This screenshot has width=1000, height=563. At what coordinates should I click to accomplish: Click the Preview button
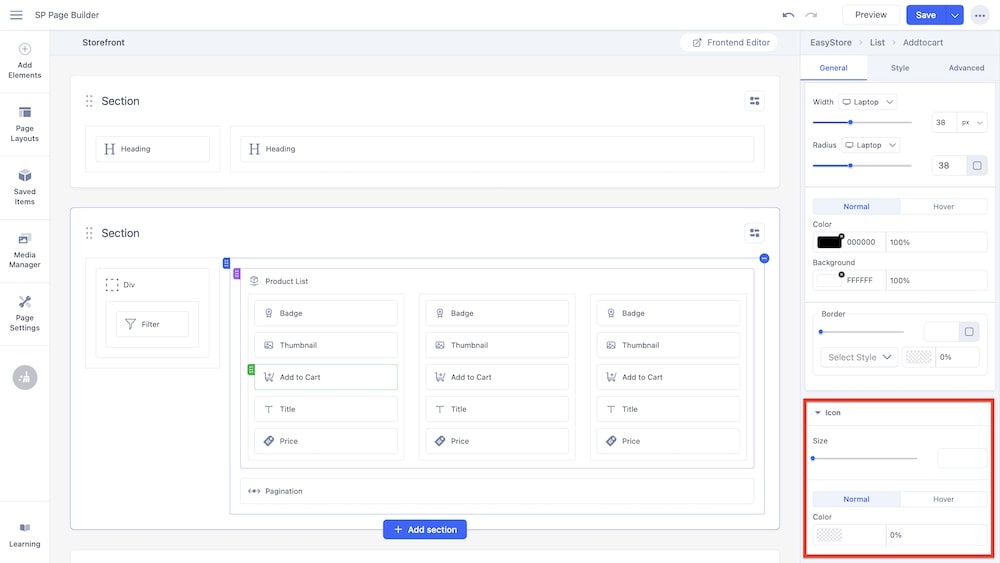pyautogui.click(x=870, y=15)
